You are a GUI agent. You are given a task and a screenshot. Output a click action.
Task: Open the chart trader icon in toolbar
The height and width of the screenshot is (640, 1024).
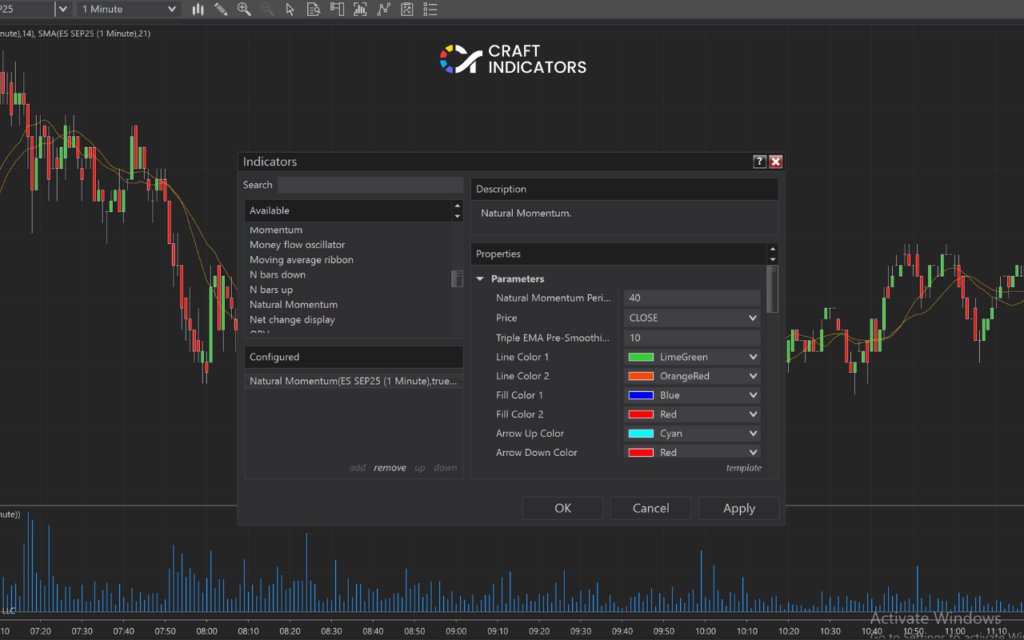(x=337, y=9)
